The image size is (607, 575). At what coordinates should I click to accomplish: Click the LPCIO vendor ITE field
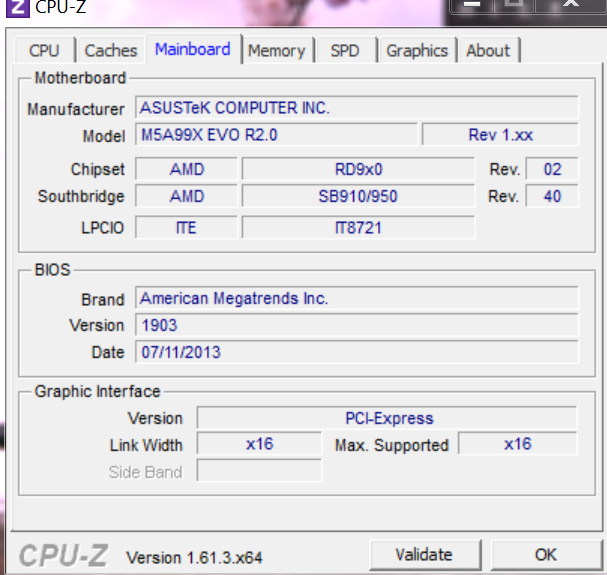[186, 227]
